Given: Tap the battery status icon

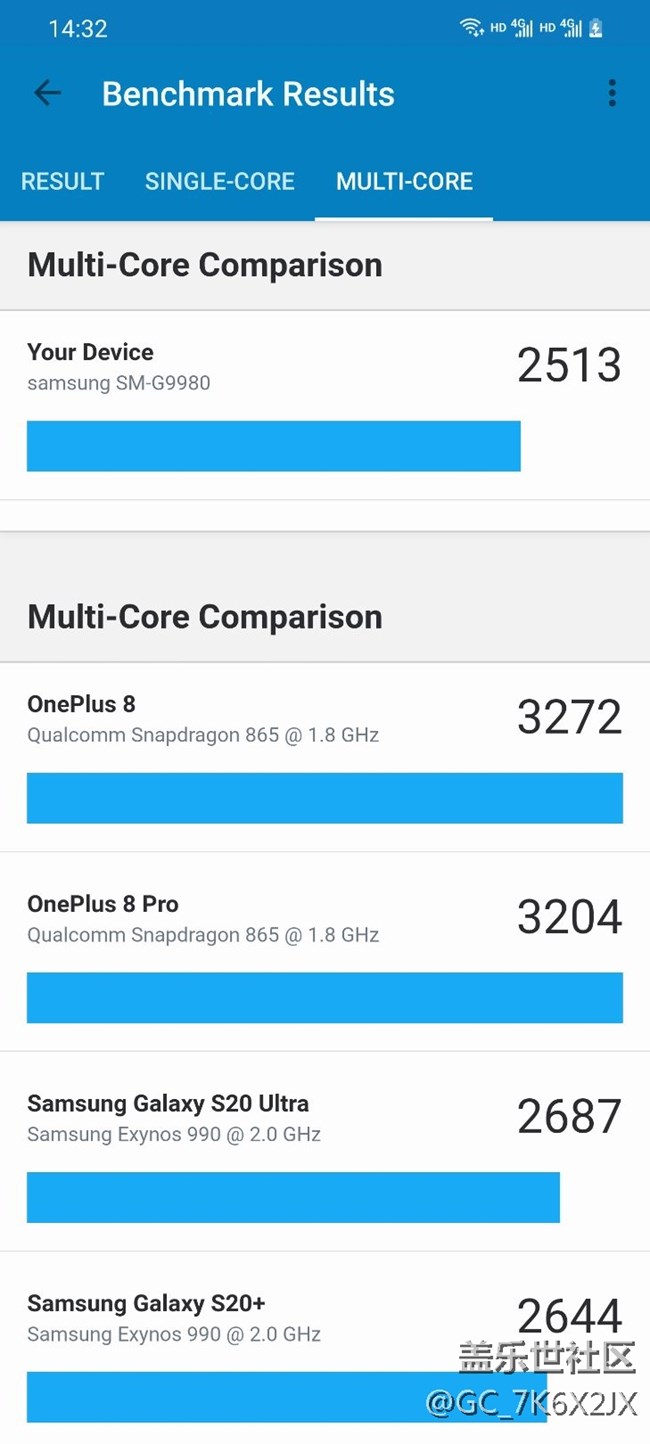Looking at the screenshot, I should 596,28.
